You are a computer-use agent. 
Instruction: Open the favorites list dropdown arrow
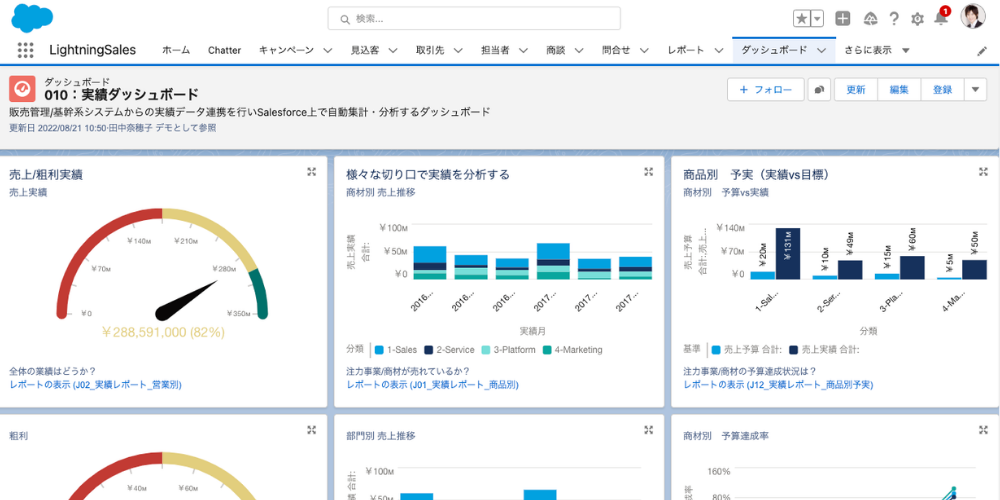[x=817, y=18]
